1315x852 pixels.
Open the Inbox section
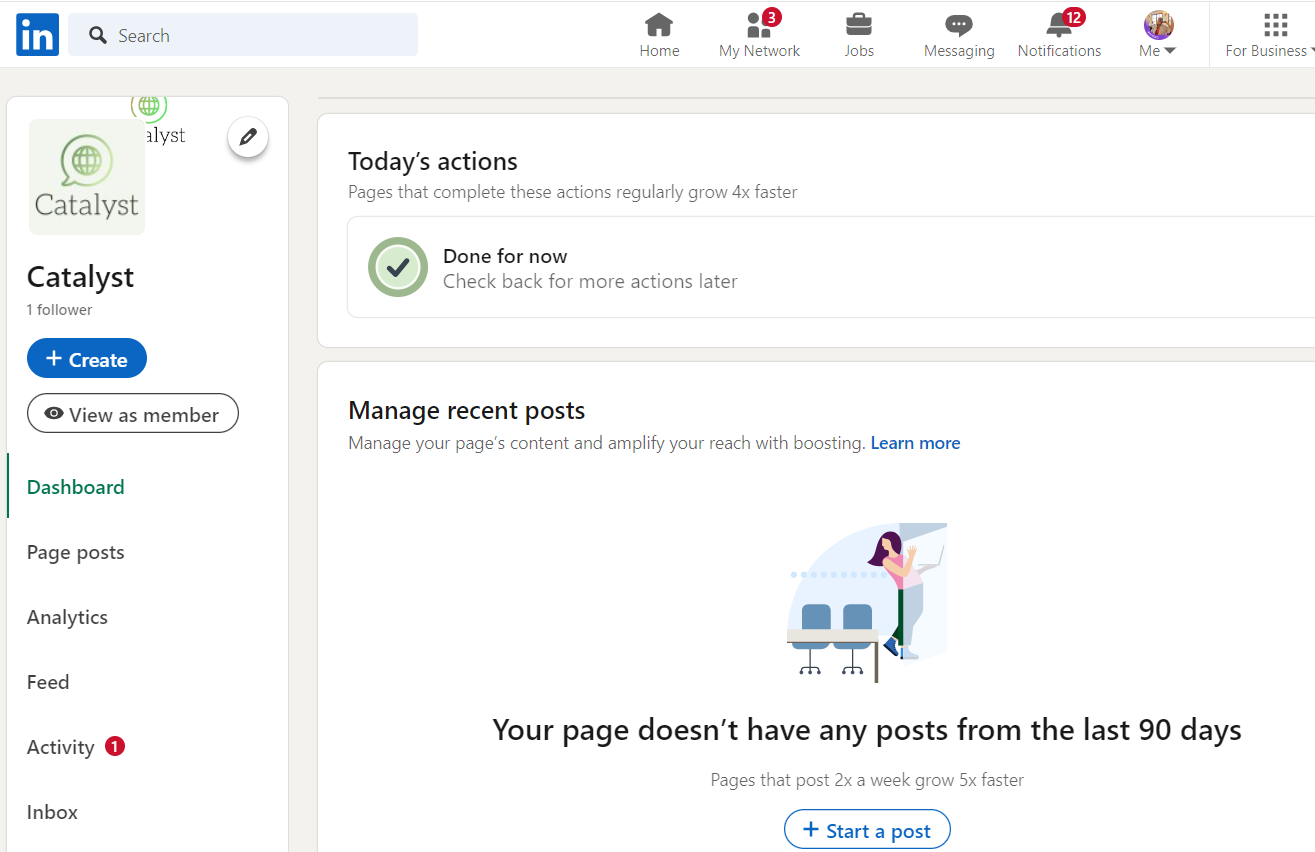52,811
